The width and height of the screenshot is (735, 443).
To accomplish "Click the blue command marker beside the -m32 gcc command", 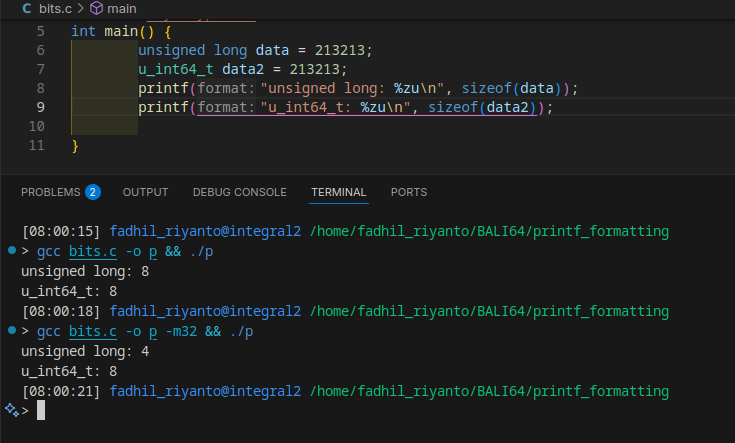I will 11,330.
